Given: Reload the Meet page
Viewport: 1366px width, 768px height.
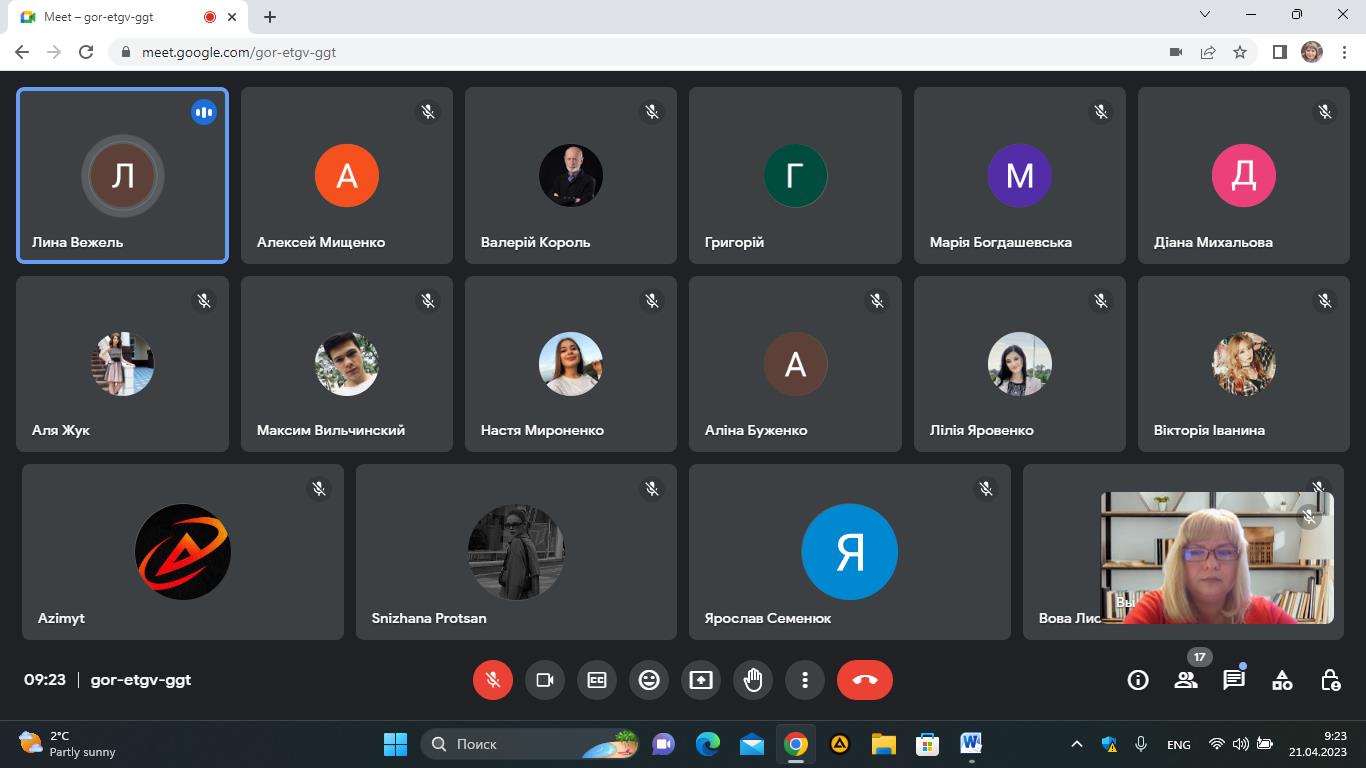Looking at the screenshot, I should pos(86,52).
